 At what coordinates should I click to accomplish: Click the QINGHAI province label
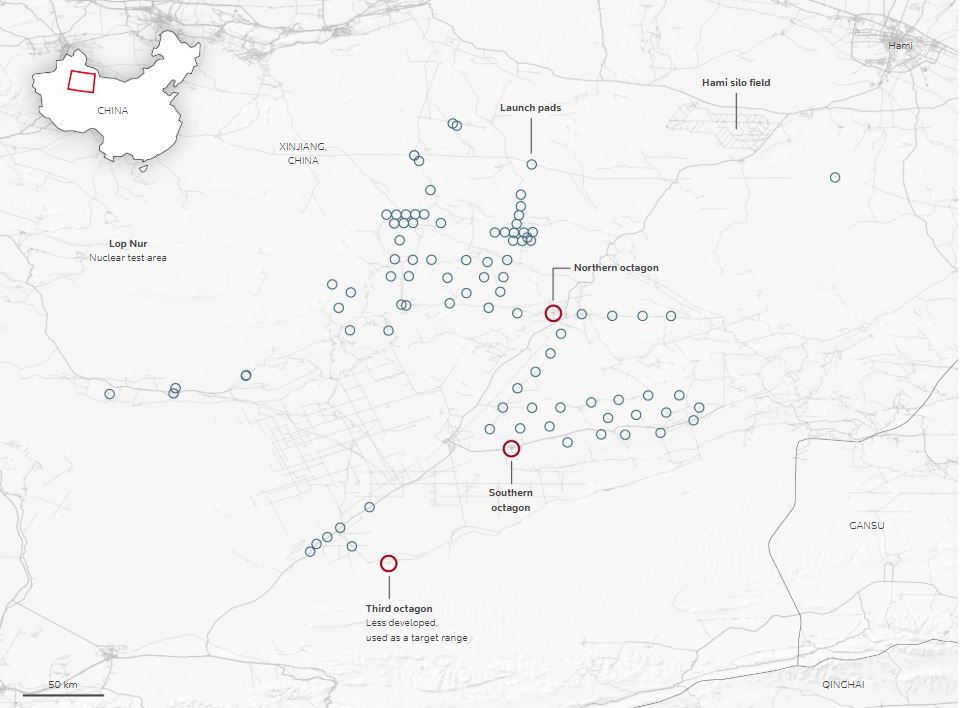pos(844,684)
